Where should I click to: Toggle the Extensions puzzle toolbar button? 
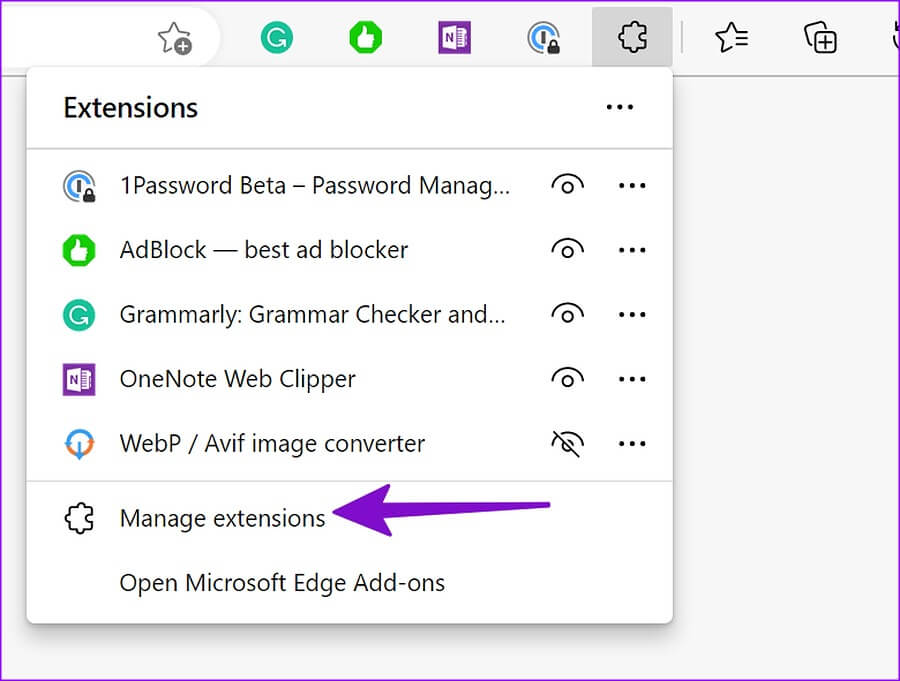632,37
